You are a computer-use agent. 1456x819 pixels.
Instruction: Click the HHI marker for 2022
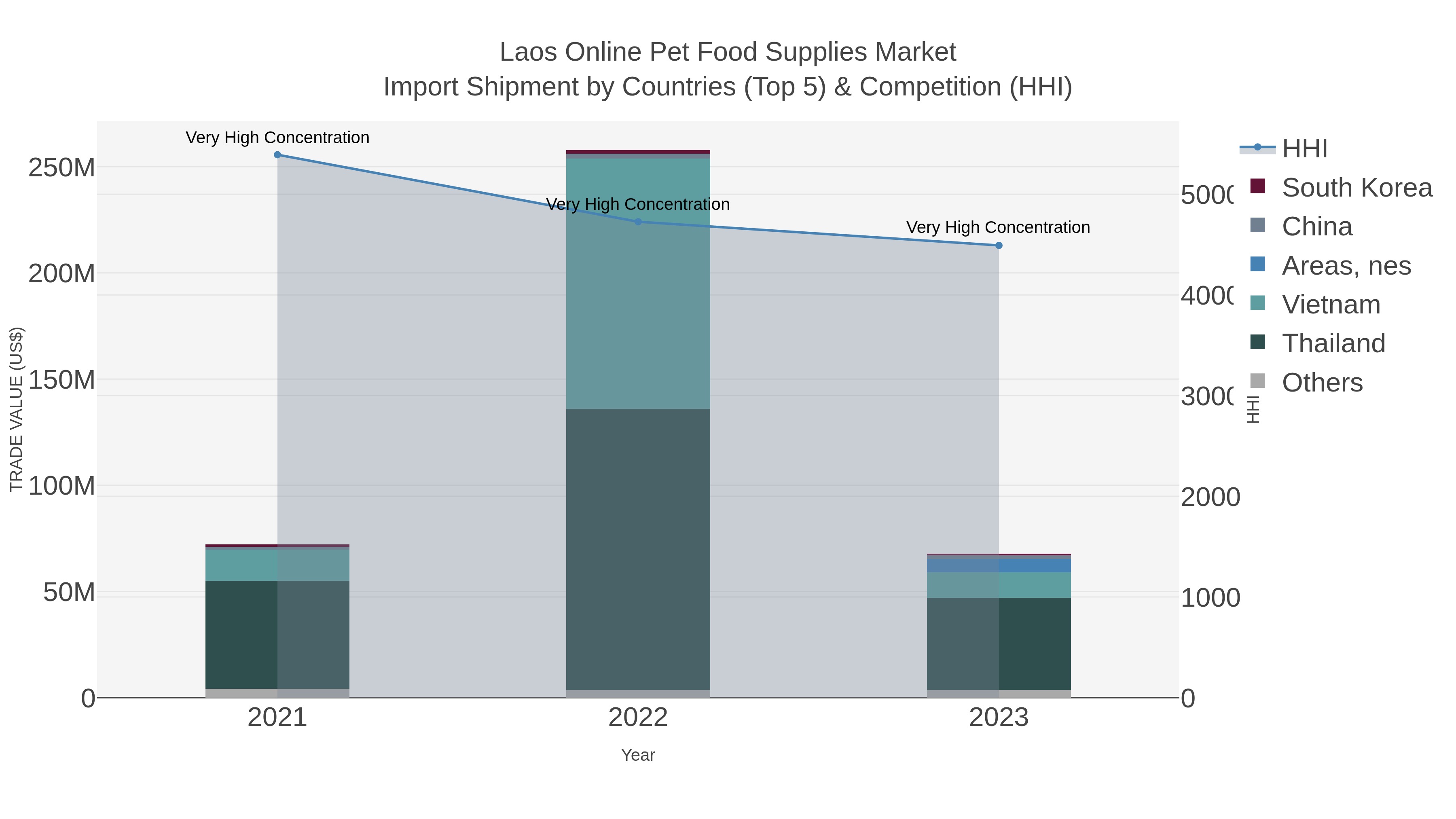coord(638,222)
